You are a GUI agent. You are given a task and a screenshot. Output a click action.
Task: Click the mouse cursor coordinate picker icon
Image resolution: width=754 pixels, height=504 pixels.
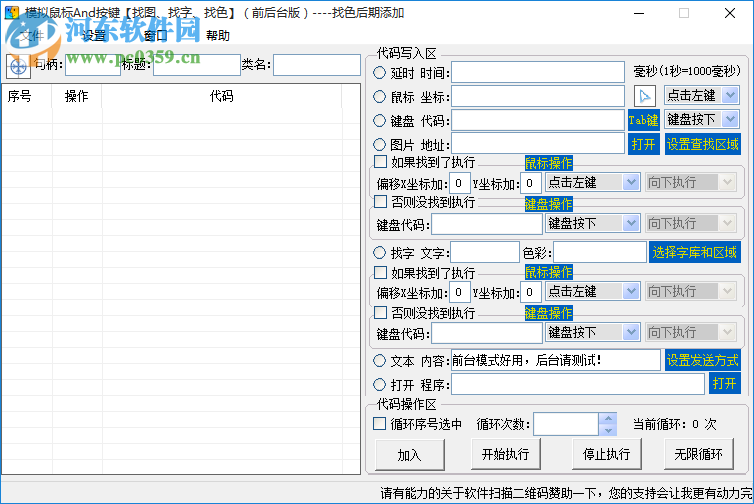644,96
